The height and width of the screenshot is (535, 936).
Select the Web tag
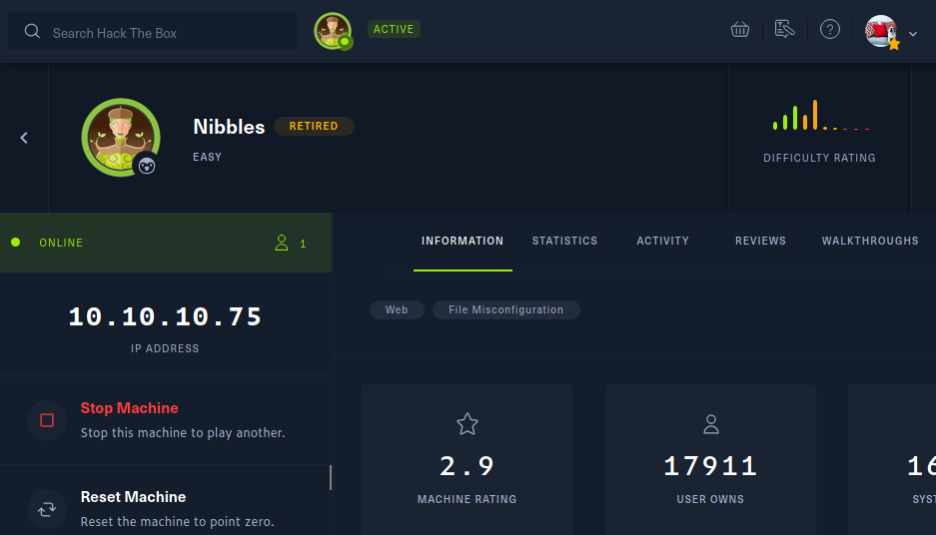[397, 310]
